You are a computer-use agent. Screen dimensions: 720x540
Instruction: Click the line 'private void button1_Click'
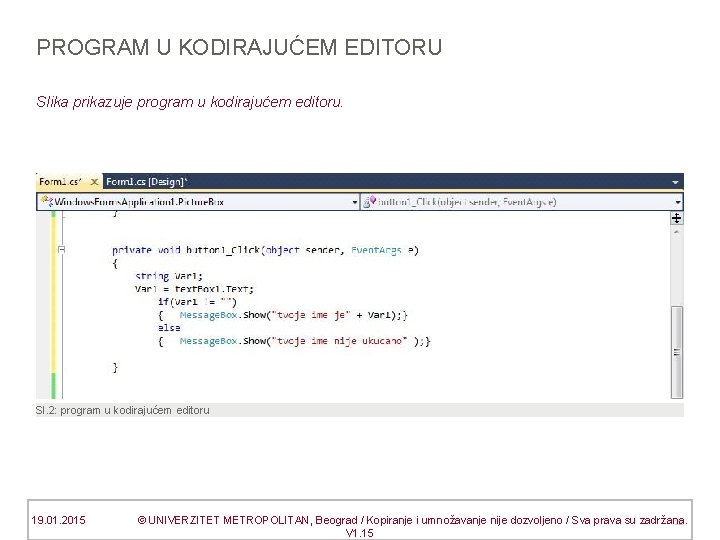265,250
